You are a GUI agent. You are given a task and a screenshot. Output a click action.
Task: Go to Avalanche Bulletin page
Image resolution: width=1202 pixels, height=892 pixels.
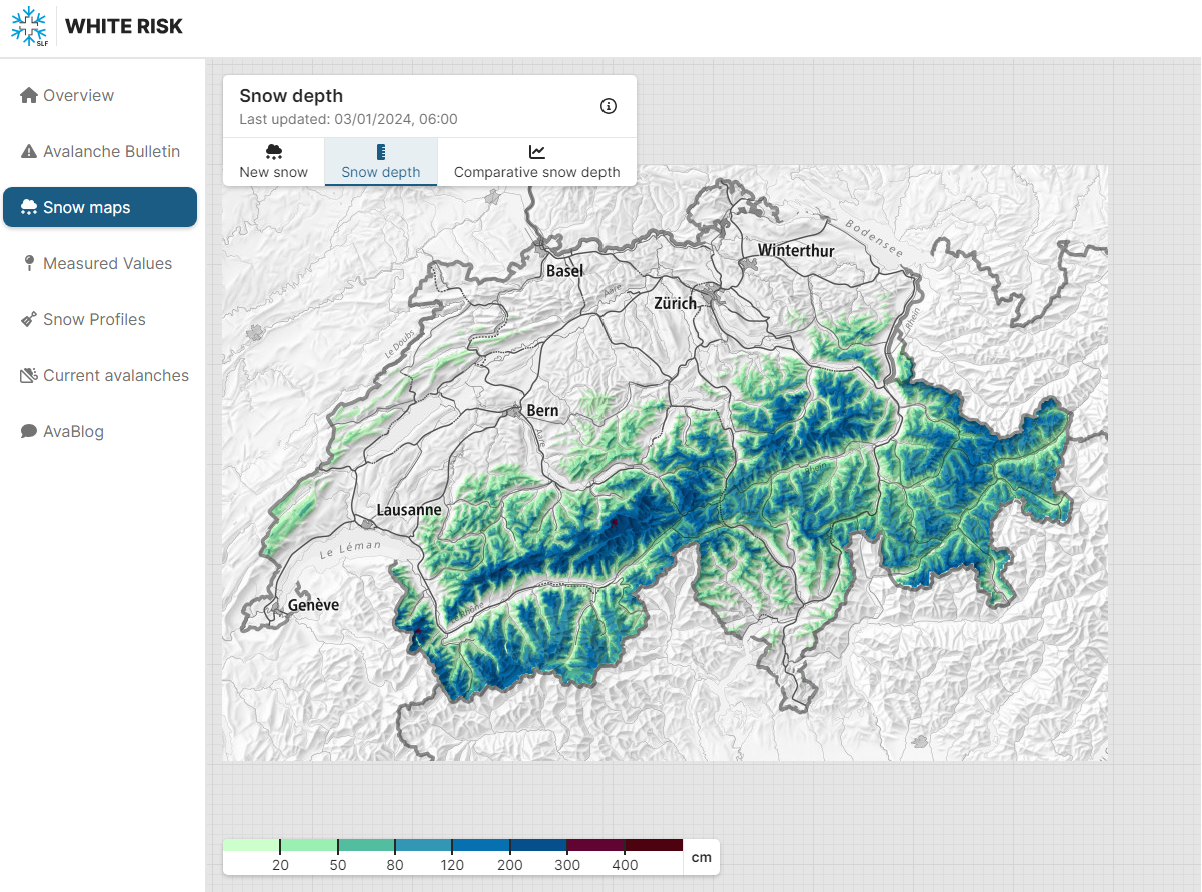(111, 152)
